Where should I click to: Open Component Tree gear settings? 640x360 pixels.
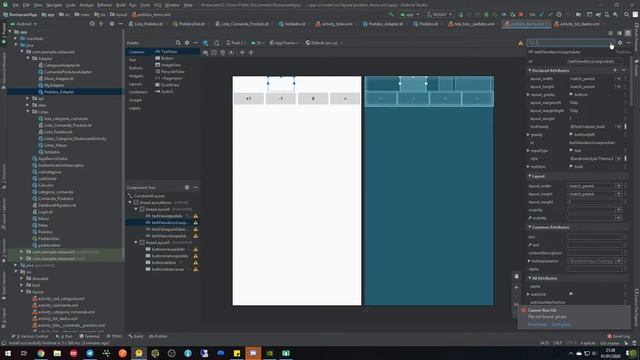187,187
